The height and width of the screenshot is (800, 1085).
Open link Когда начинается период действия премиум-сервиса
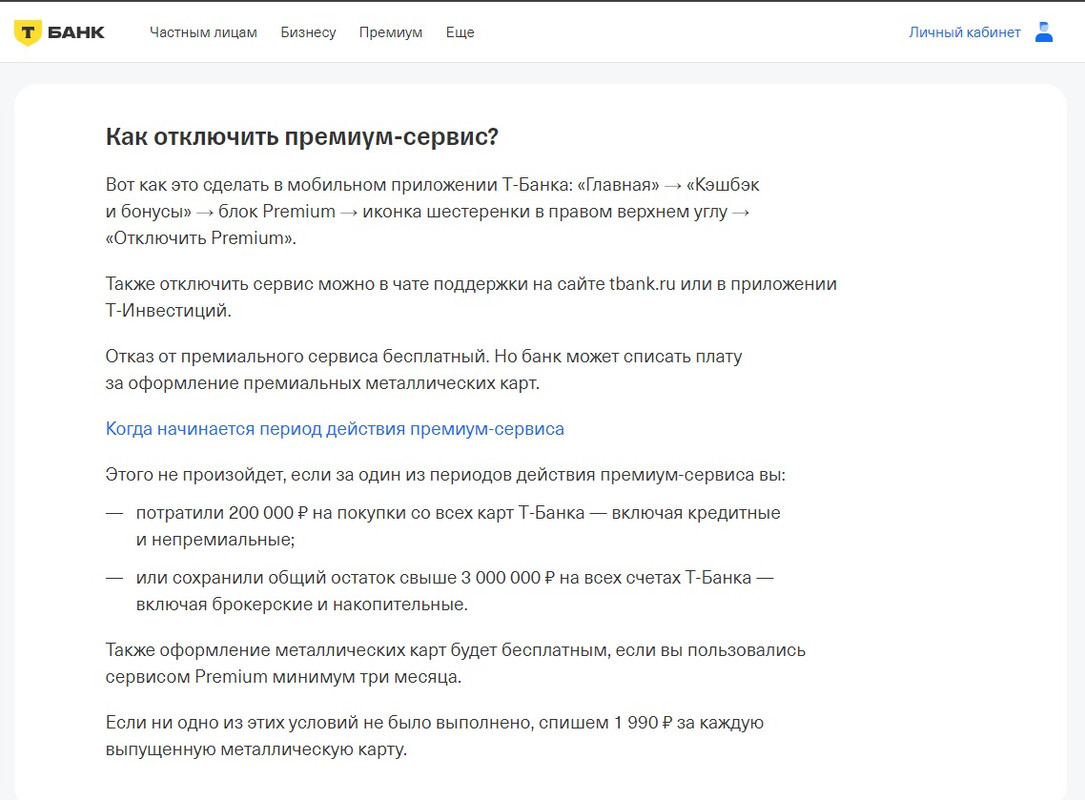[335, 429]
